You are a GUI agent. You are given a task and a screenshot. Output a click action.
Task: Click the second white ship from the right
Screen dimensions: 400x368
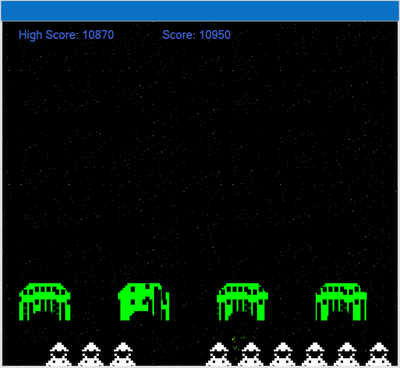coord(347,354)
